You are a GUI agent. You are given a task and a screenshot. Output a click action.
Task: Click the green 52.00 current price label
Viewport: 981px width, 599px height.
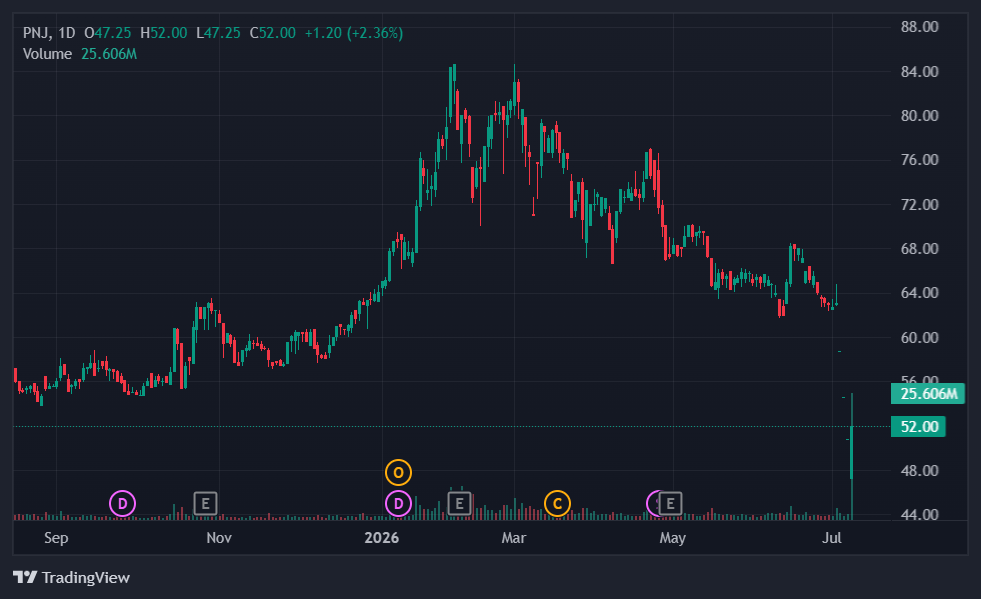(918, 427)
